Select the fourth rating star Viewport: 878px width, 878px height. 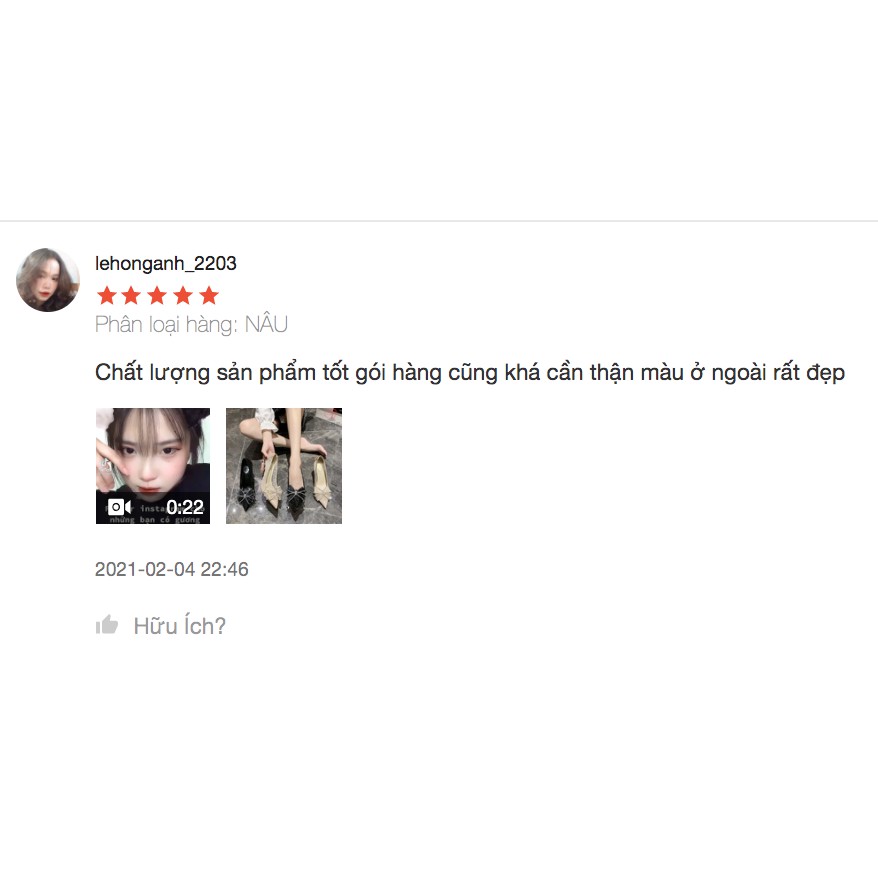point(183,295)
